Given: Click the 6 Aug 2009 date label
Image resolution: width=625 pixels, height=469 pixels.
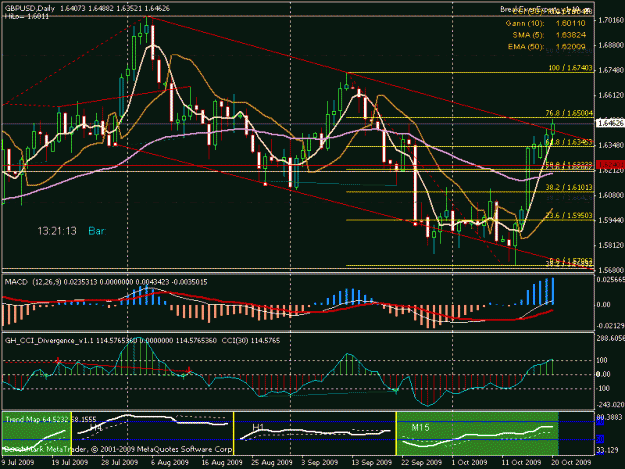Looking at the screenshot, I should click(171, 463).
